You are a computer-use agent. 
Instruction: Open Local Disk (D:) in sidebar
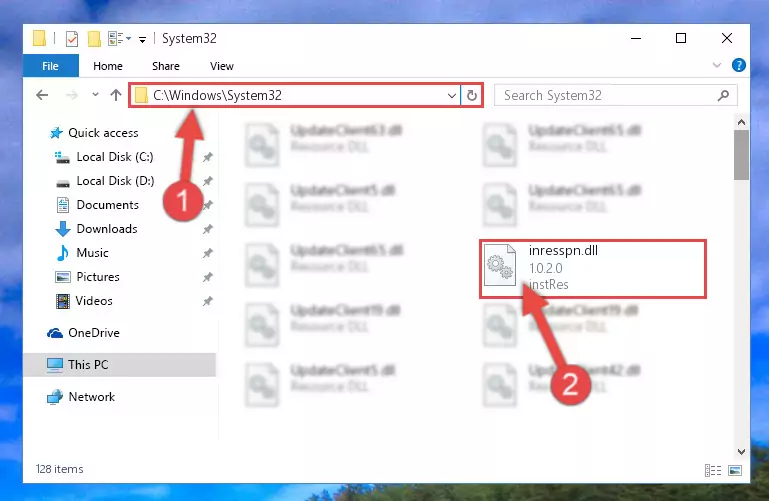(x=115, y=181)
